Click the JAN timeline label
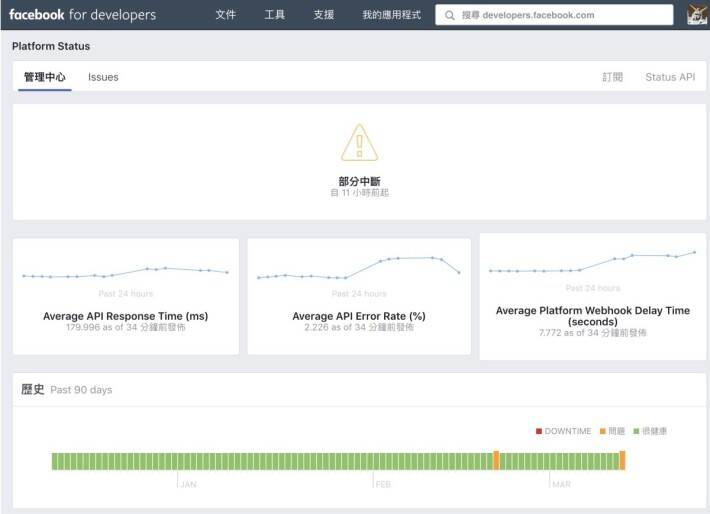 click(189, 485)
